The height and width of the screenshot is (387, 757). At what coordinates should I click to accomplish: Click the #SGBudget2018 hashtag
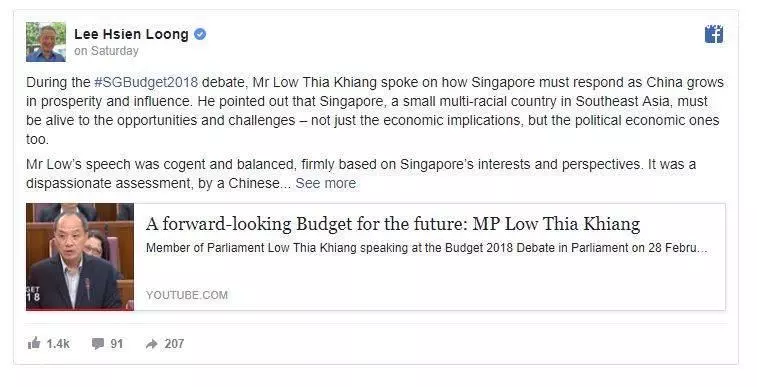[x=146, y=82]
